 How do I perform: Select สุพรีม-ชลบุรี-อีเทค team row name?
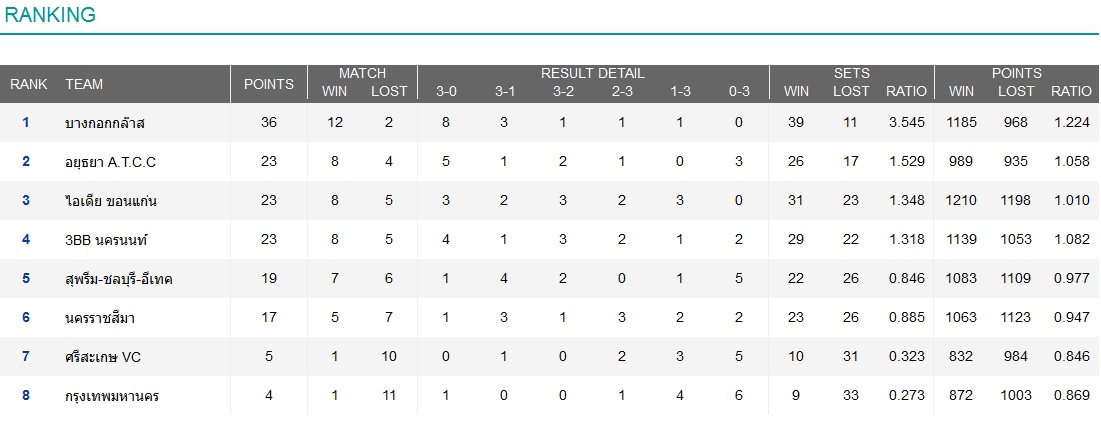coord(118,279)
